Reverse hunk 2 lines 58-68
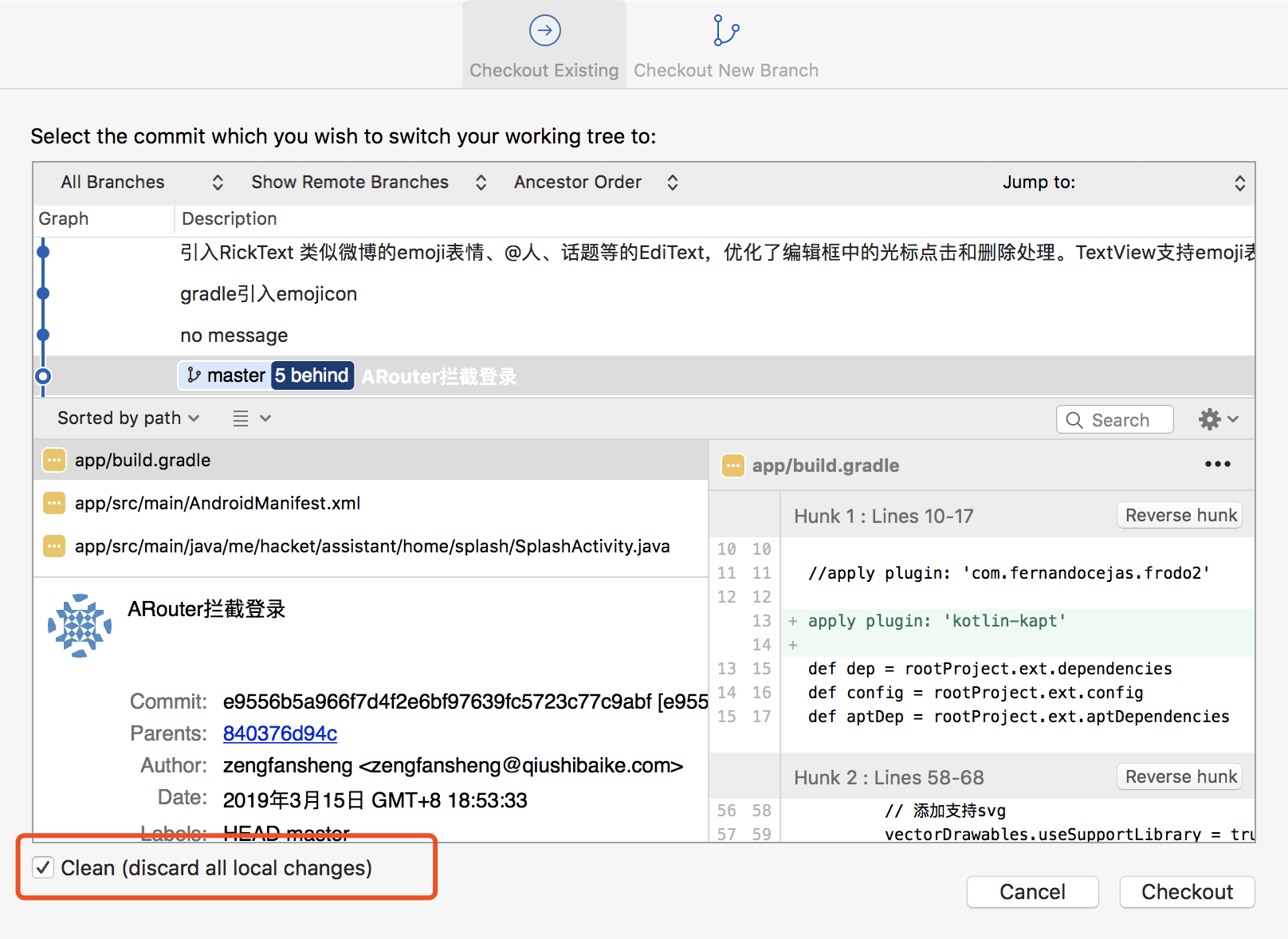 tap(1180, 776)
